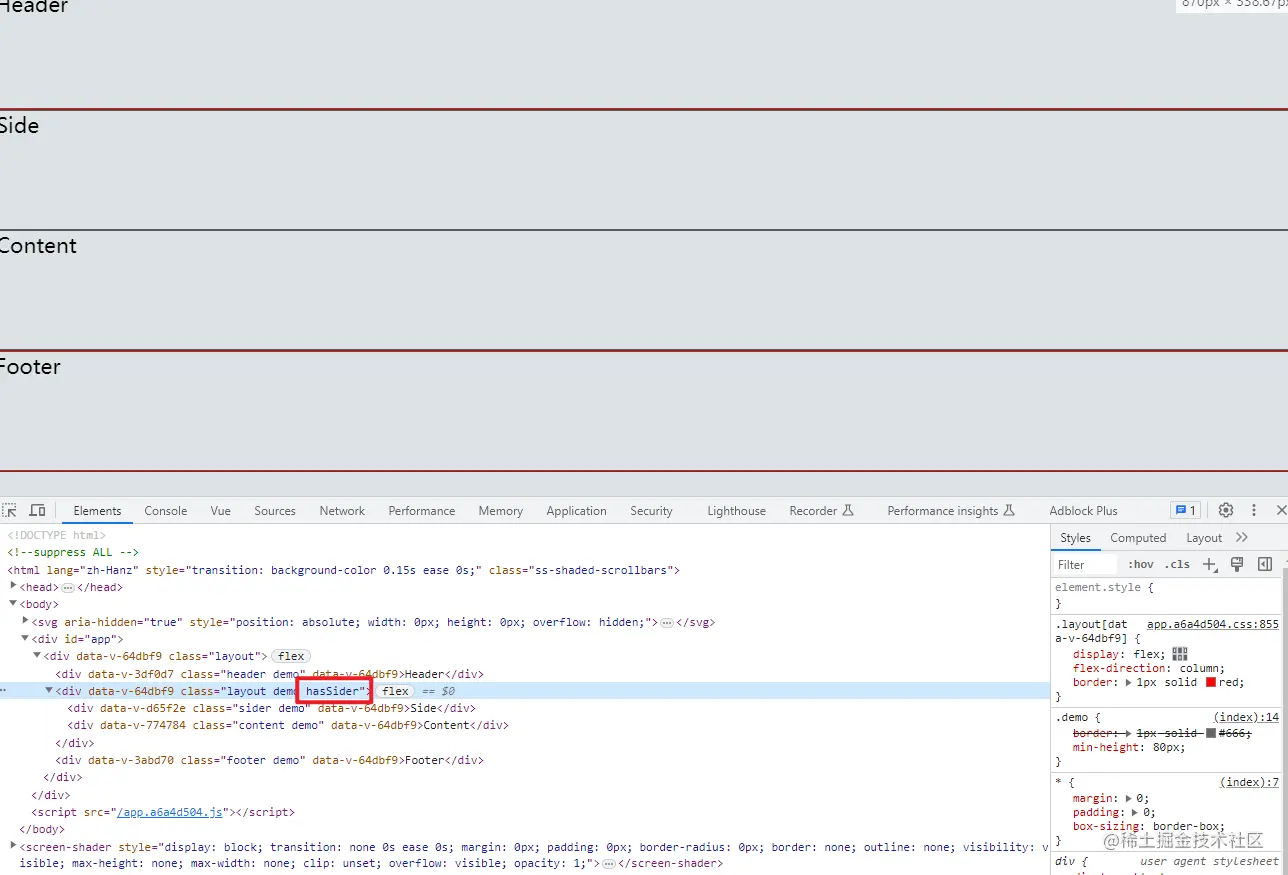
Task: Collapse the layout demo hasSider div node
Action: (49, 691)
